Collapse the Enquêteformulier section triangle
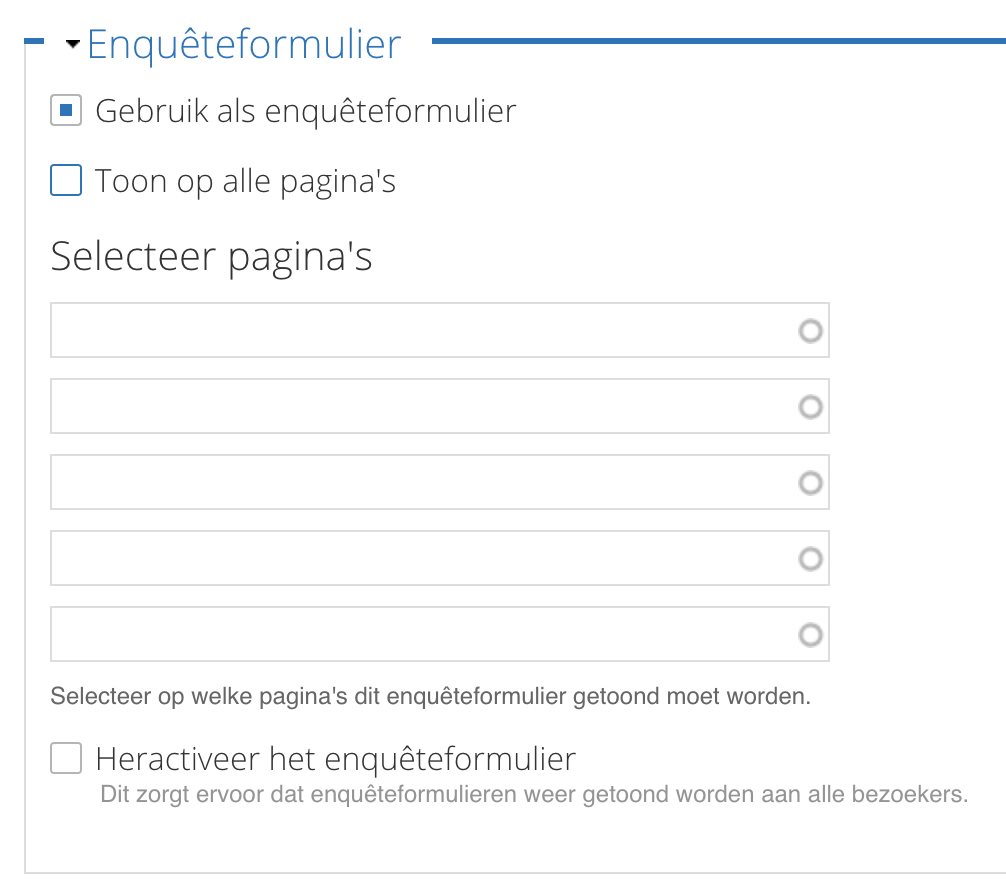Viewport: 1006px width, 894px height. point(72,45)
